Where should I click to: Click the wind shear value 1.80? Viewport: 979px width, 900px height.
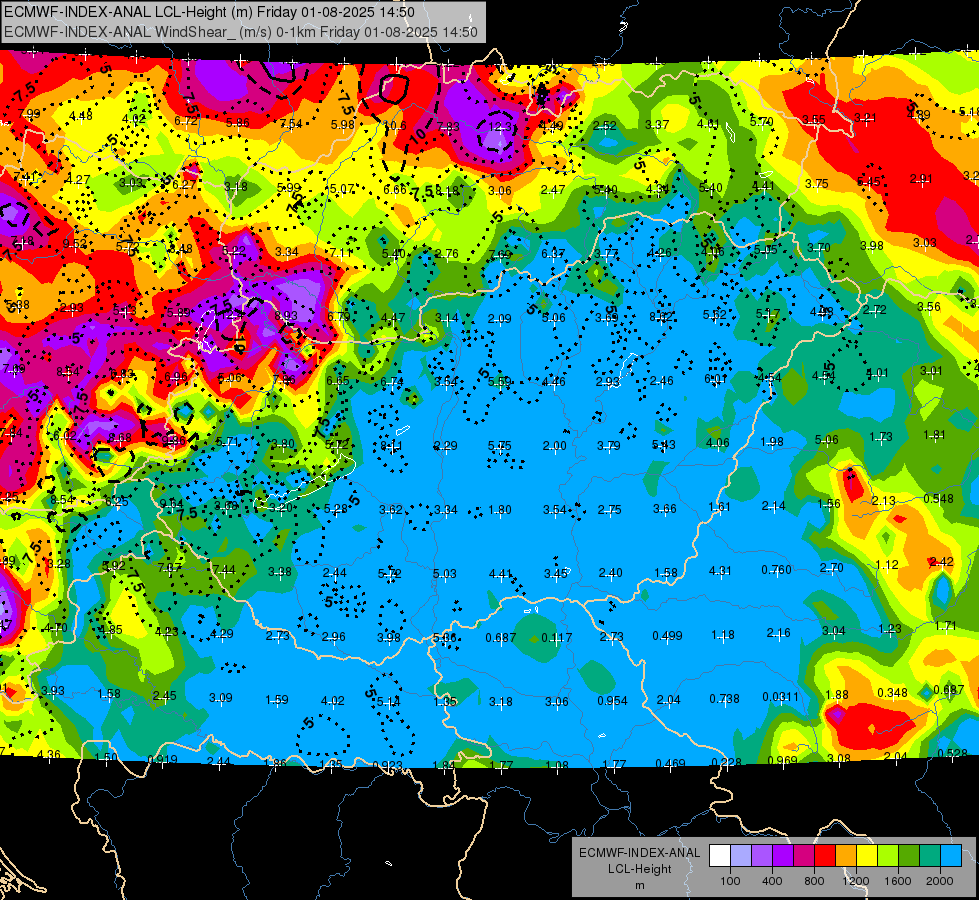(499, 510)
